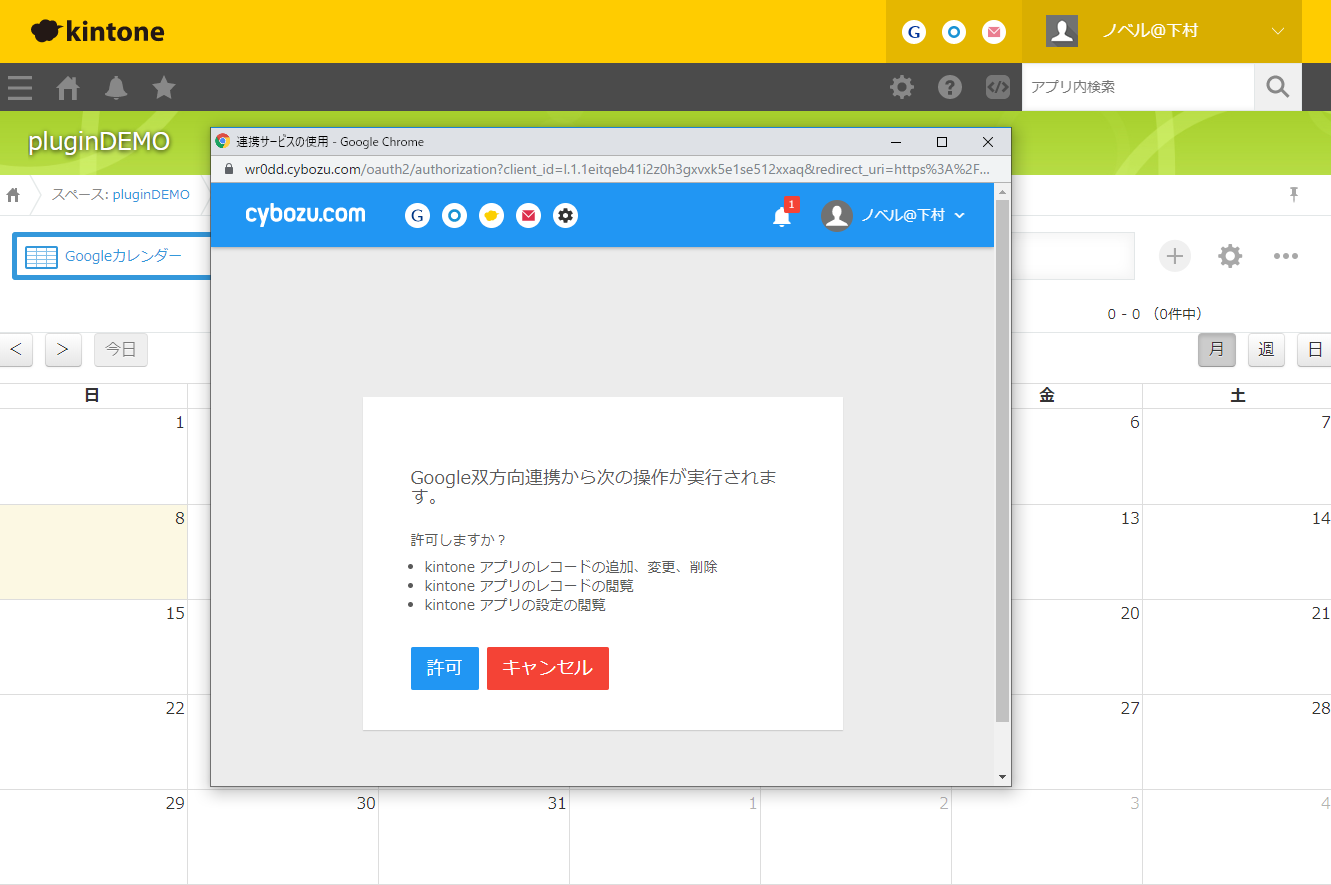Select calendar day 14 cell
1331x885 pixels.
point(1237,552)
